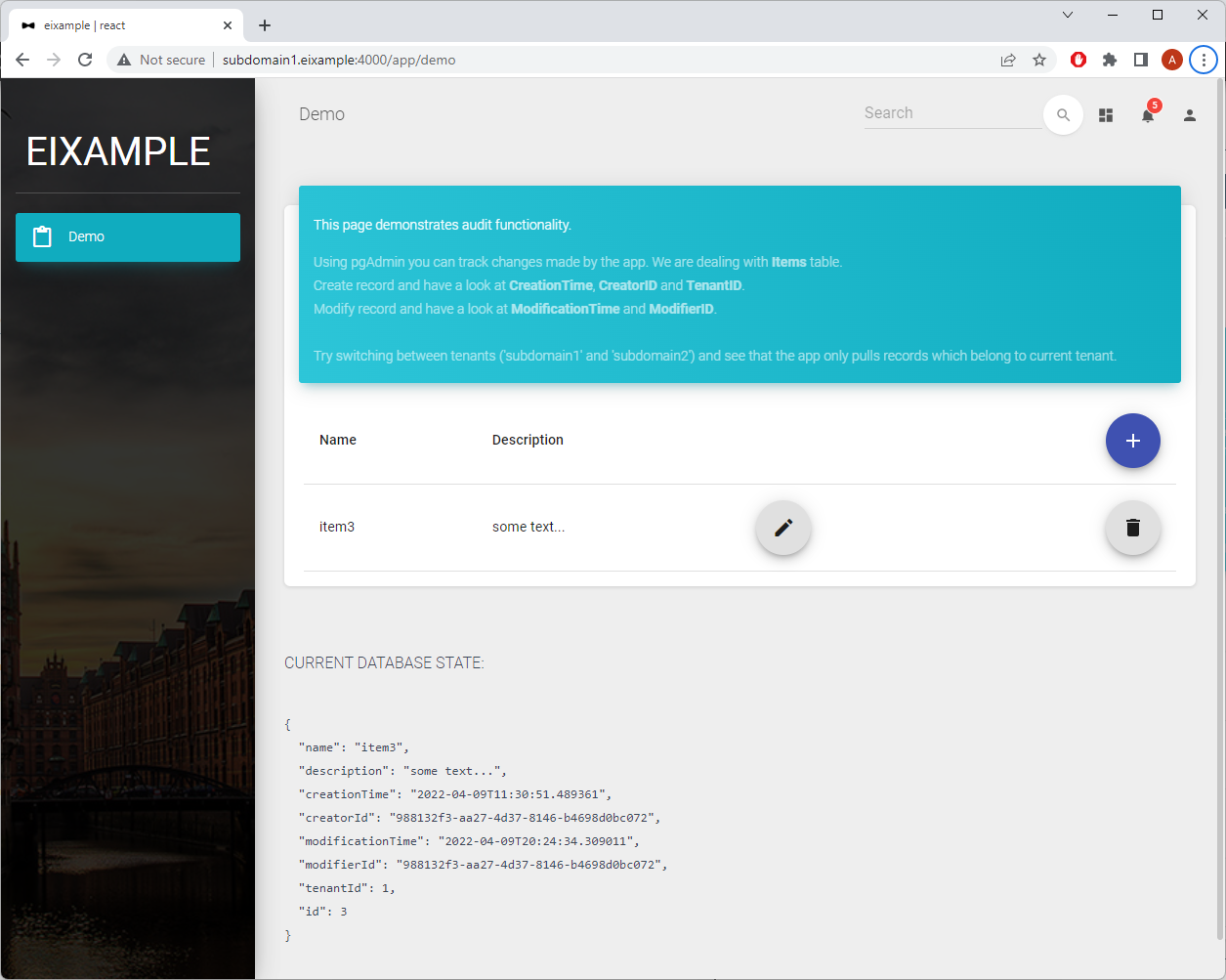Click the search magnifier button
The image size is (1226, 980).
(x=1063, y=115)
